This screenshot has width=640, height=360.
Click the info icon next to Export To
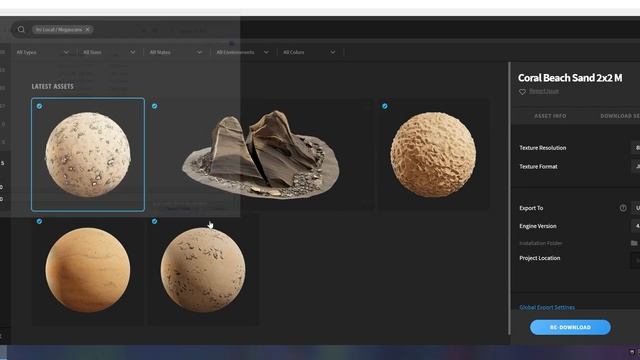coord(623,208)
